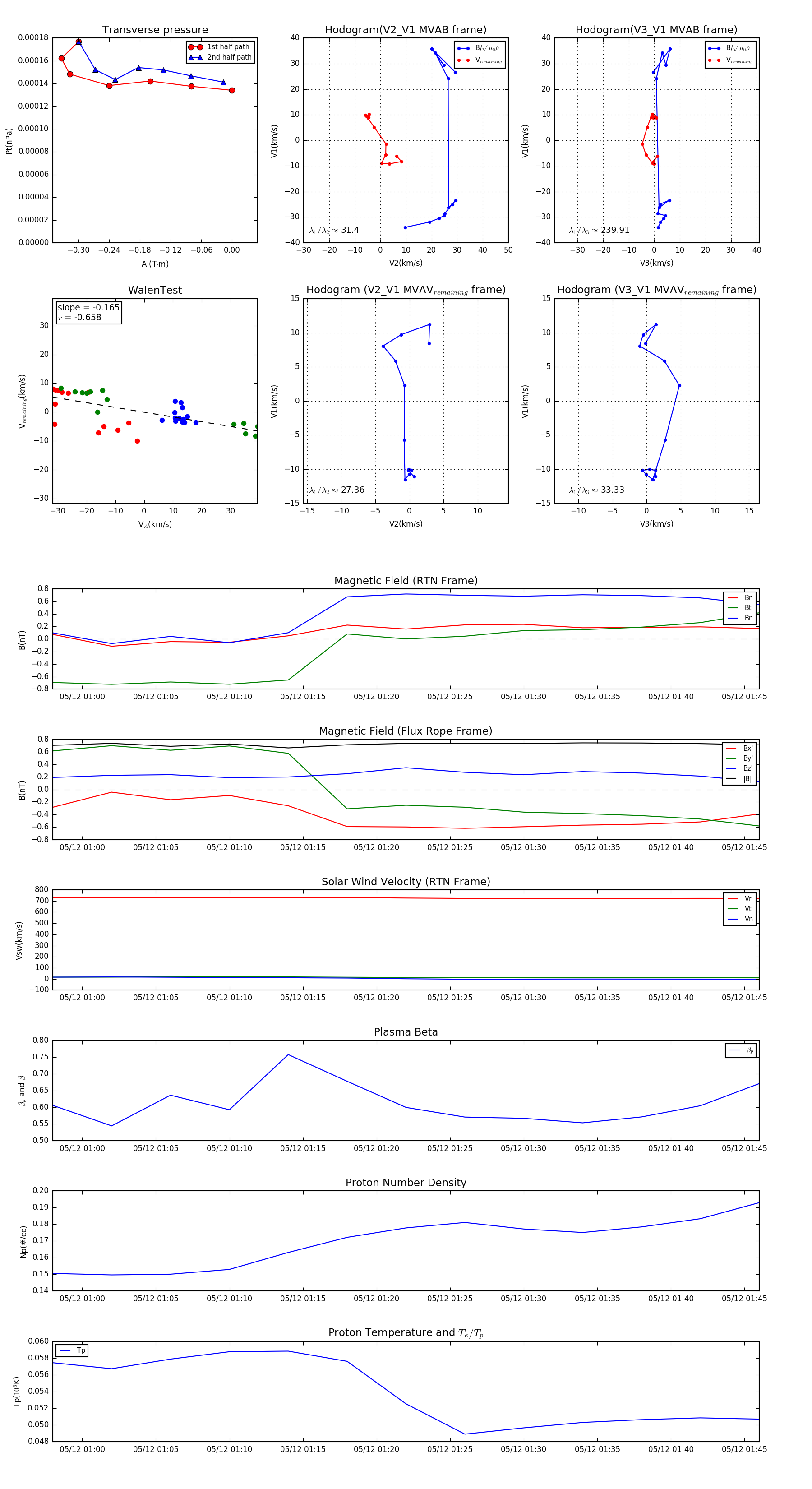Click the "Hodogram(V2_V1 MVAB frame)" title

tap(406, 30)
